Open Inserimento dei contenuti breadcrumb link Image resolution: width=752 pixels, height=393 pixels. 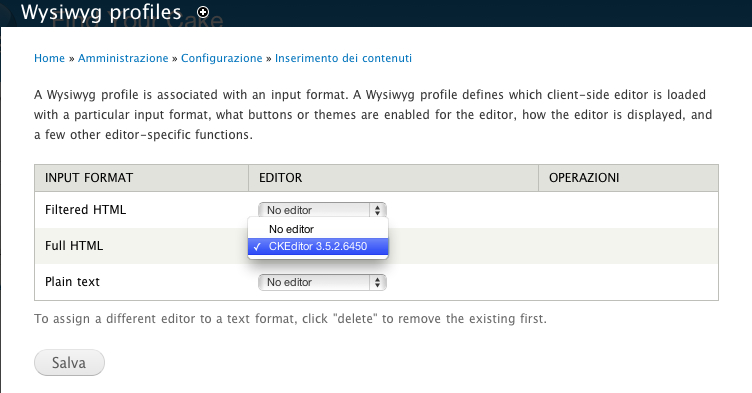tap(343, 58)
